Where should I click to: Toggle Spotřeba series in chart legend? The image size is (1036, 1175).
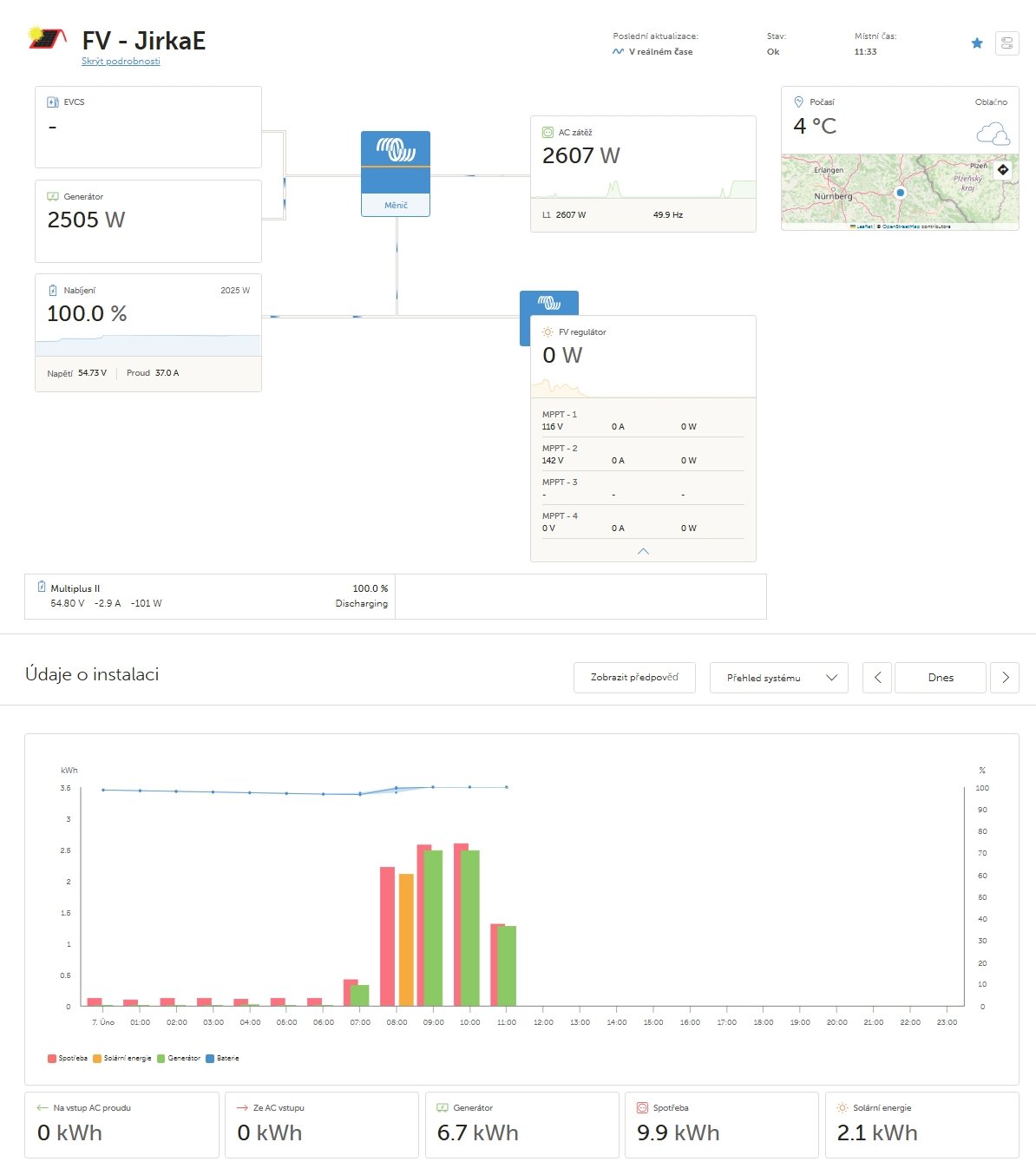(x=68, y=1059)
